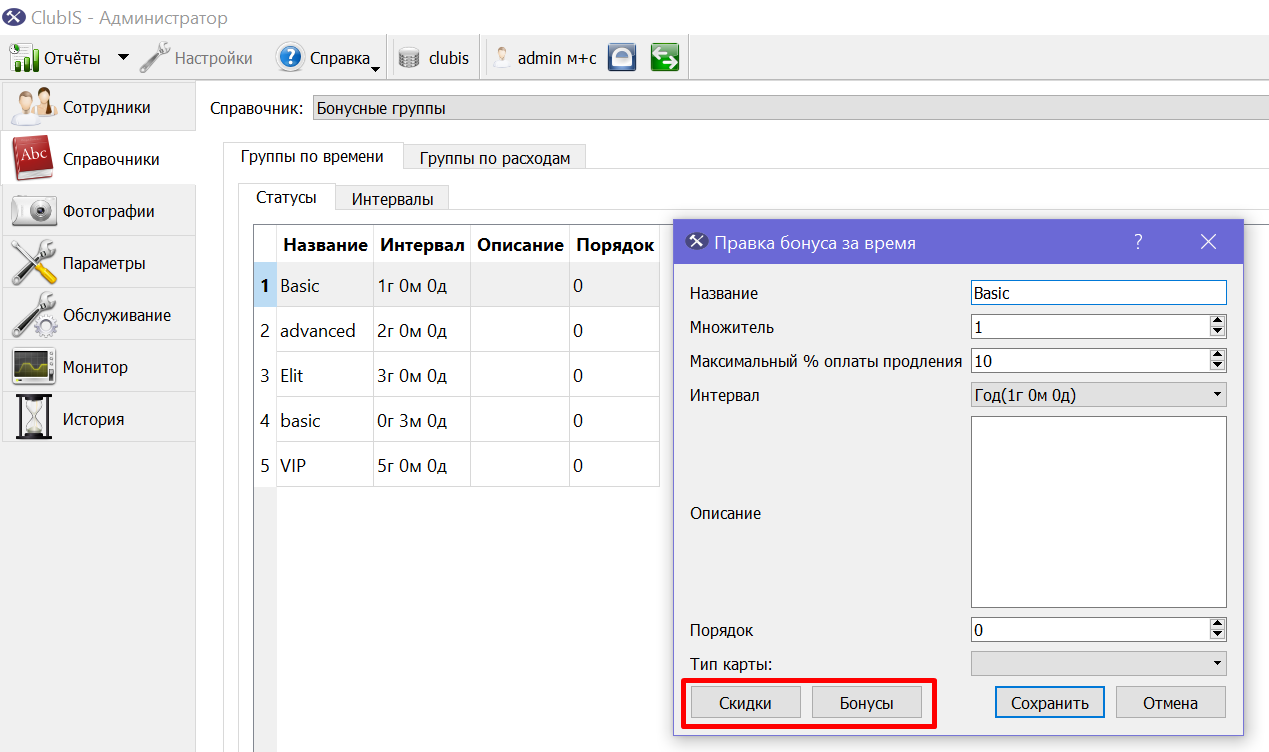Open dropdown arrow next to Отчёты
Image resolution: width=1269 pixels, height=752 pixels.
pyautogui.click(x=123, y=57)
